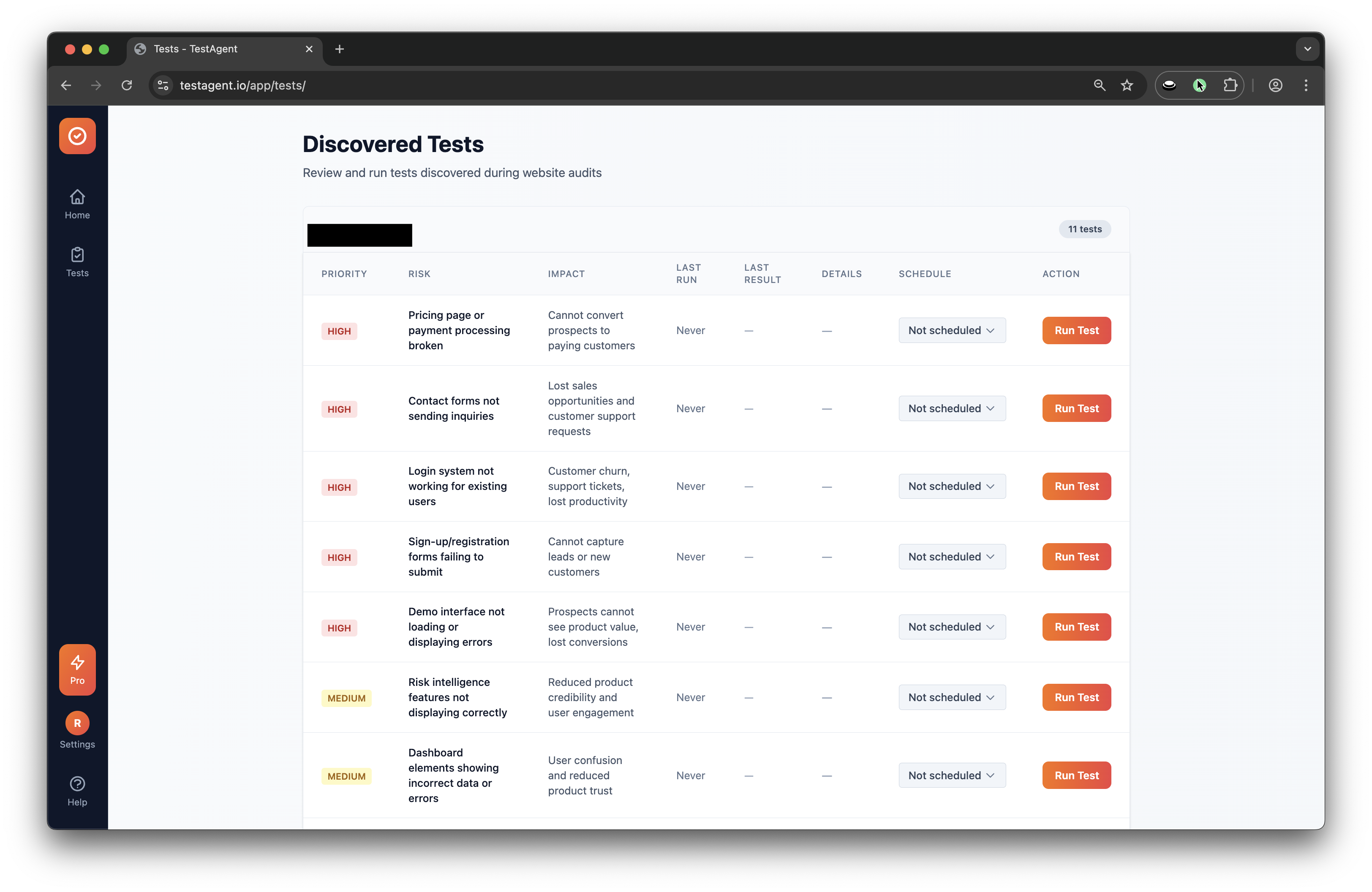Expand the chevron at the window's top right
This screenshot has width=1372, height=892.
click(x=1307, y=49)
